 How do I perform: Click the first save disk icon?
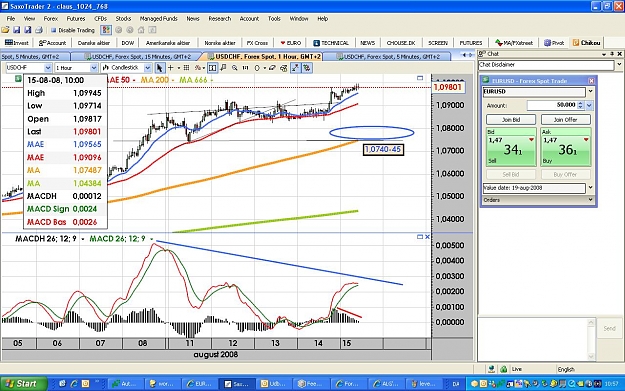coord(17,30)
